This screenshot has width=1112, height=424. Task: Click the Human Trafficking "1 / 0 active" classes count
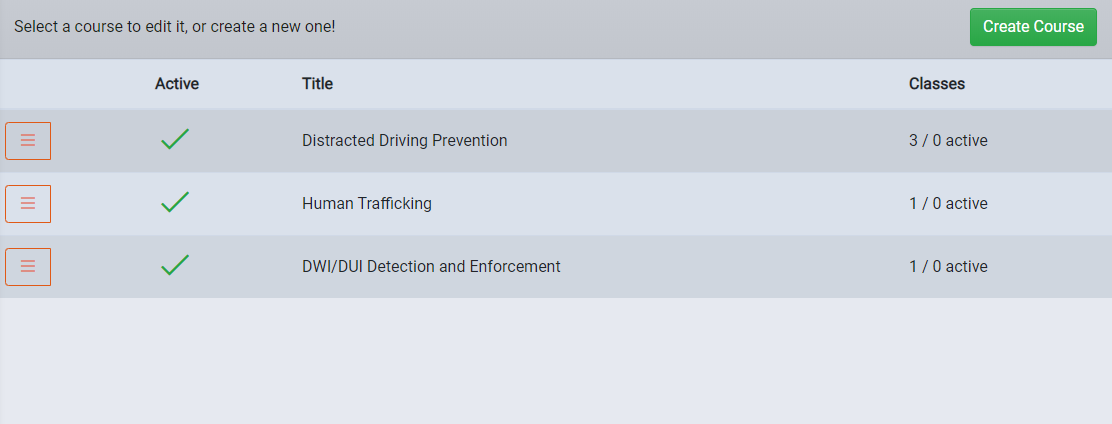(x=948, y=203)
